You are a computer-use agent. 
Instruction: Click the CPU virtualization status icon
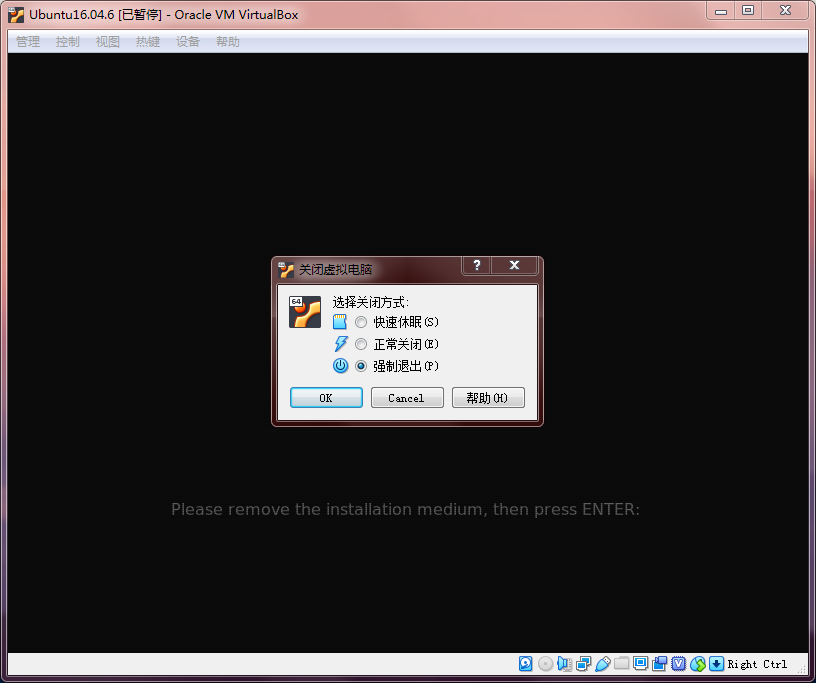[x=679, y=663]
